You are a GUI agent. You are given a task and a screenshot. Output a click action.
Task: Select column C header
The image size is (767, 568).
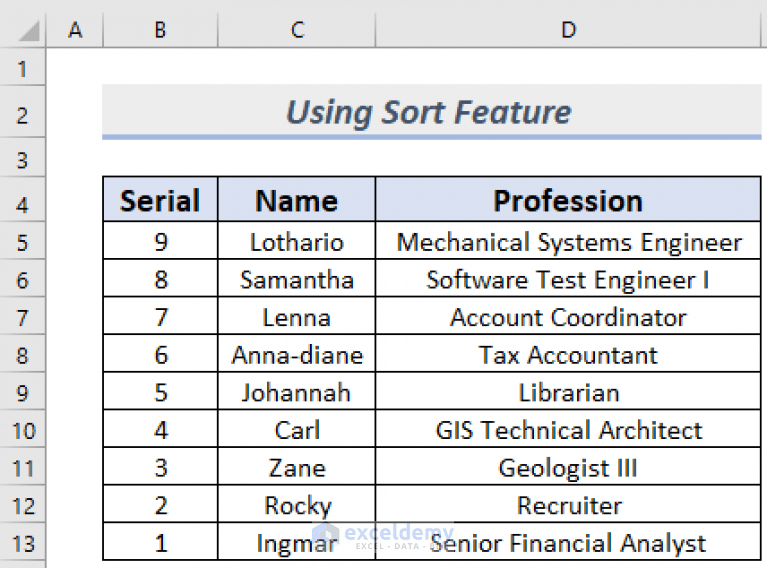pyautogui.click(x=297, y=31)
